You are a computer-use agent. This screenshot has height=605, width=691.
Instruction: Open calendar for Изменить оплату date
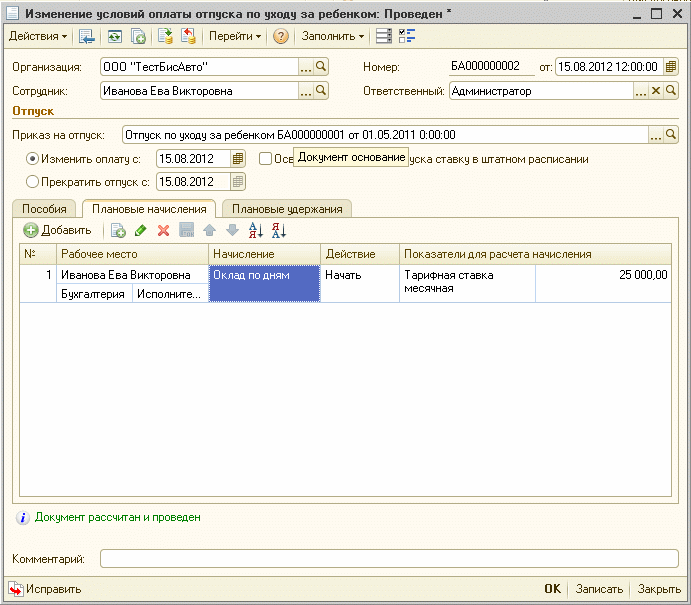click(x=238, y=159)
